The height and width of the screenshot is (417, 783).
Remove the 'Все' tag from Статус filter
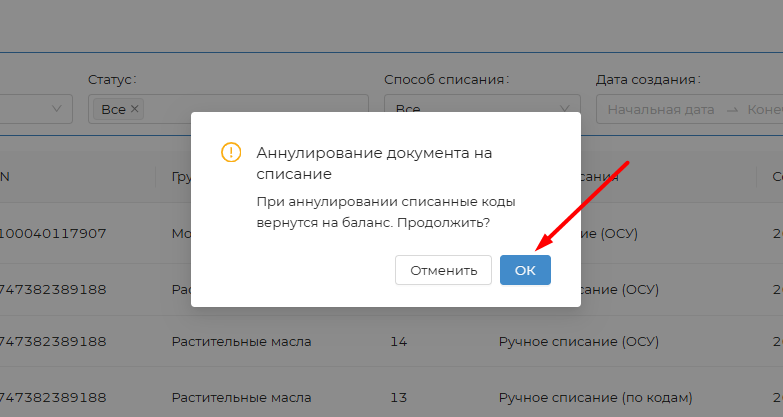(135, 109)
